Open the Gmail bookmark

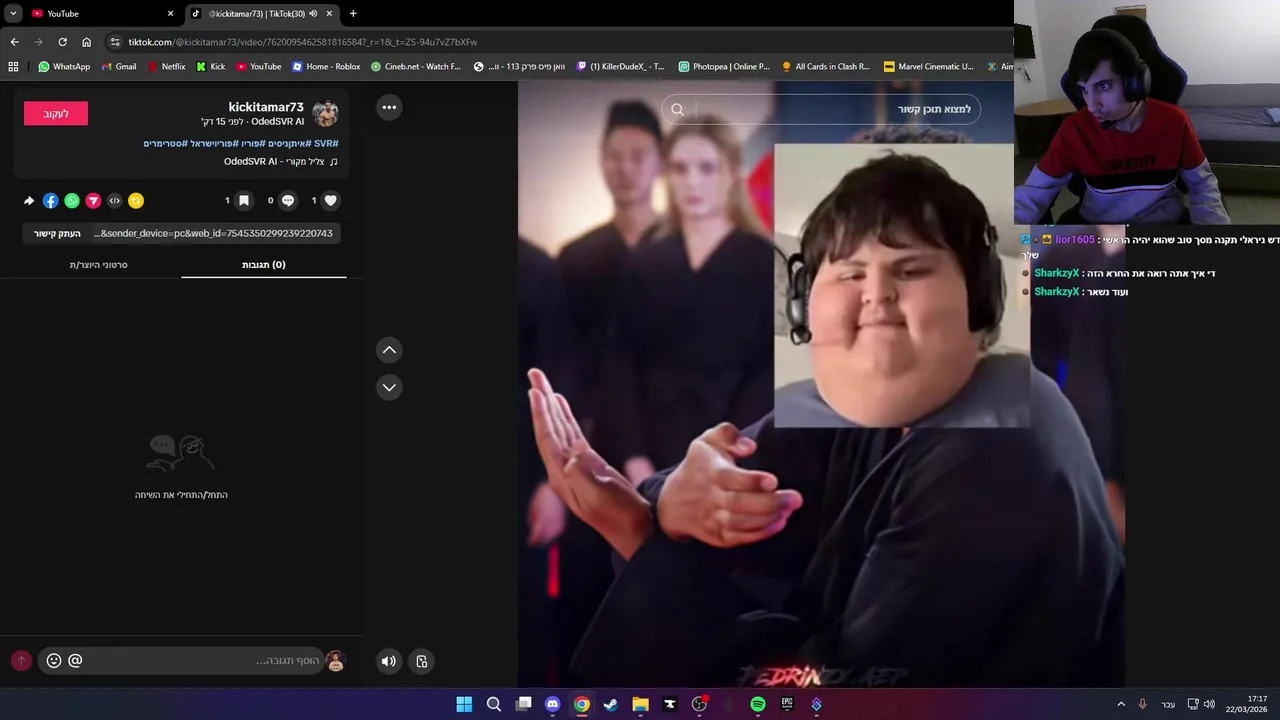point(119,66)
